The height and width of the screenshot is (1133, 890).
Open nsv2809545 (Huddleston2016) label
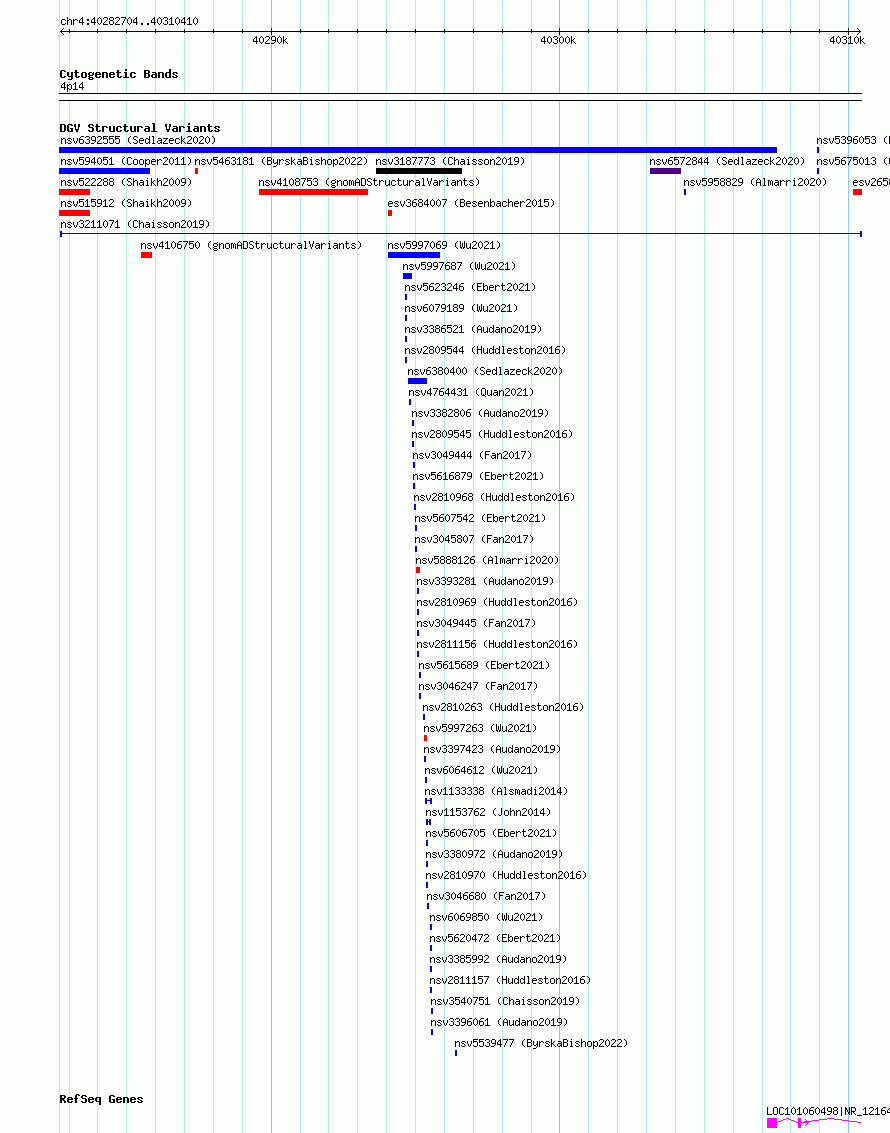493,434
